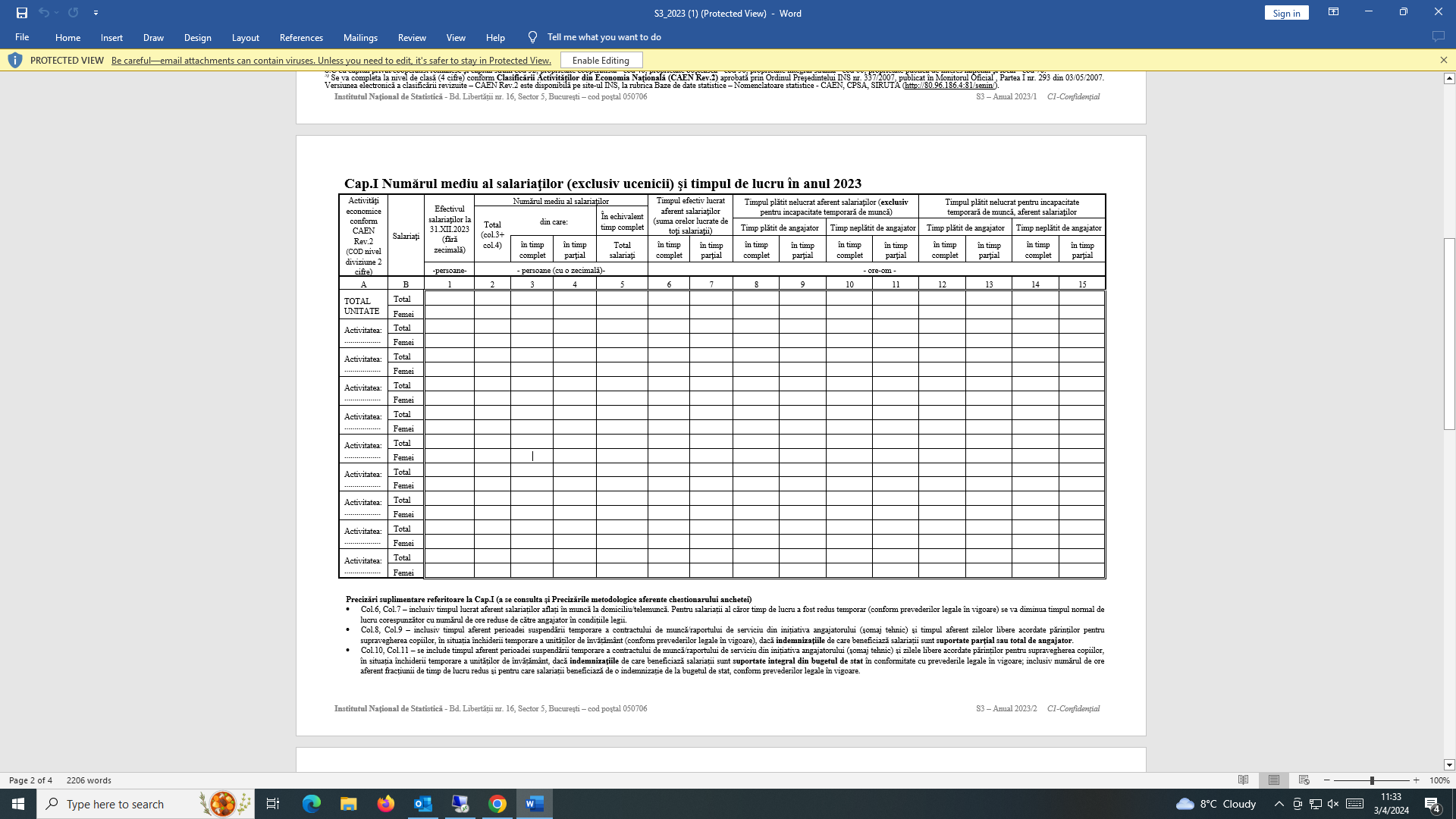Screen dimensions: 1456x819
Task: Open the Review tab
Action: tap(412, 37)
